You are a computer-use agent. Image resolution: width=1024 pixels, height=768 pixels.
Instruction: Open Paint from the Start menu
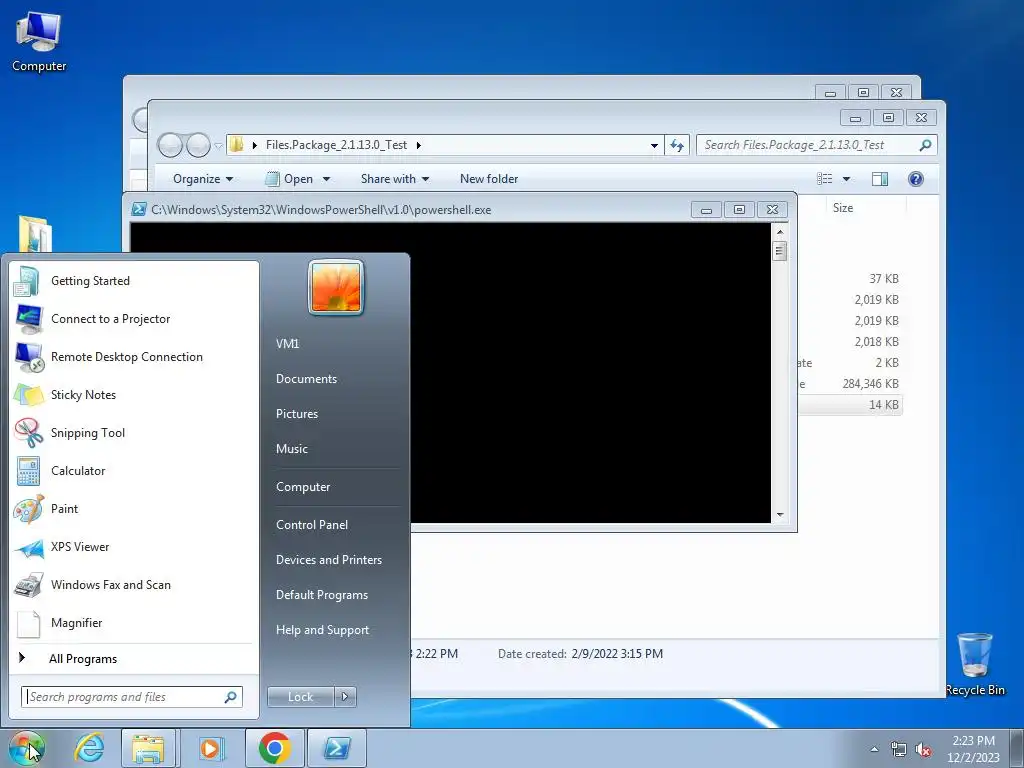point(134,509)
